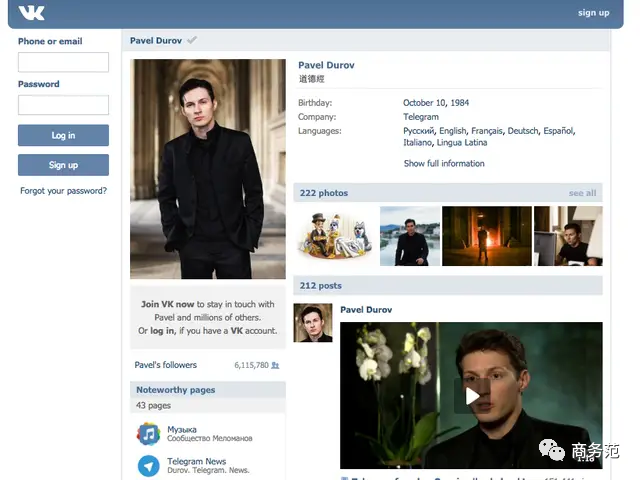Click the 1984 birth year link

[x=460, y=102]
